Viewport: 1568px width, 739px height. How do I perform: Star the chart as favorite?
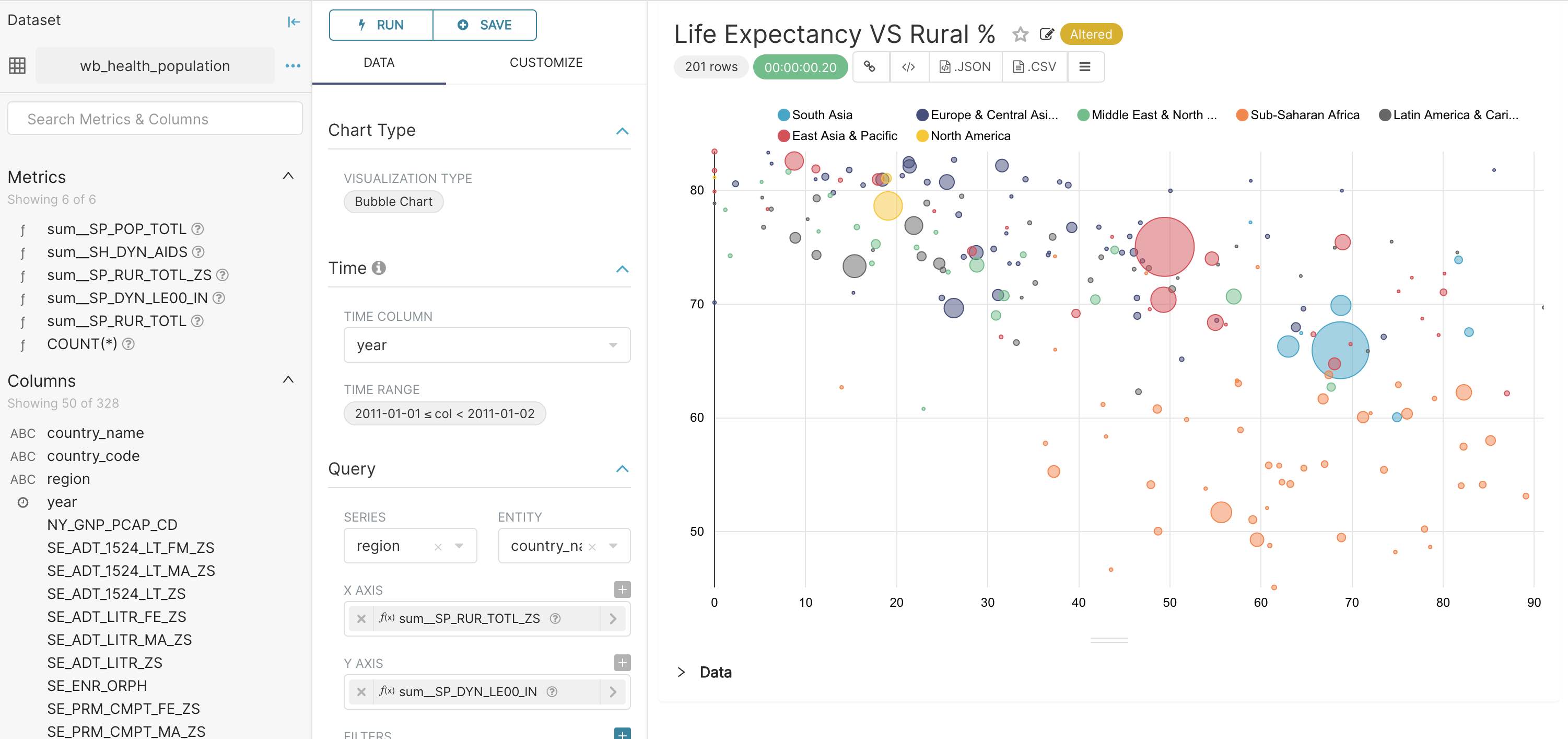1020,34
